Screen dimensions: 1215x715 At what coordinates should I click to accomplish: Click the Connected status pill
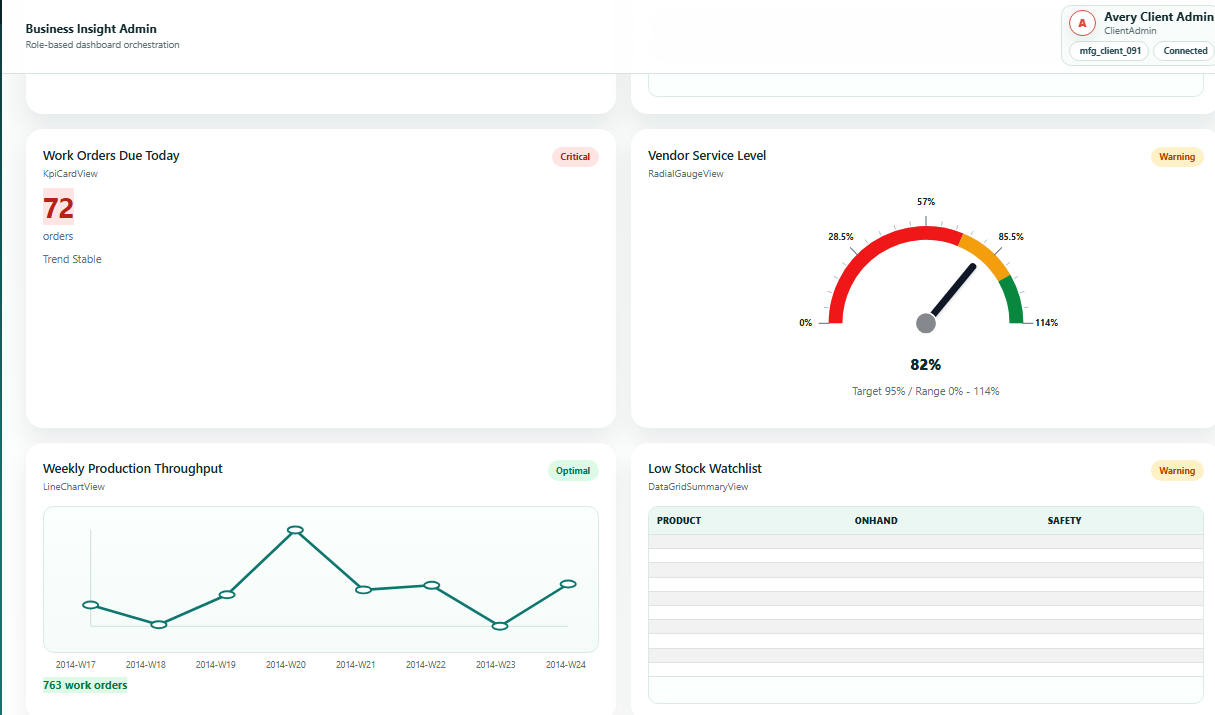coord(1186,51)
